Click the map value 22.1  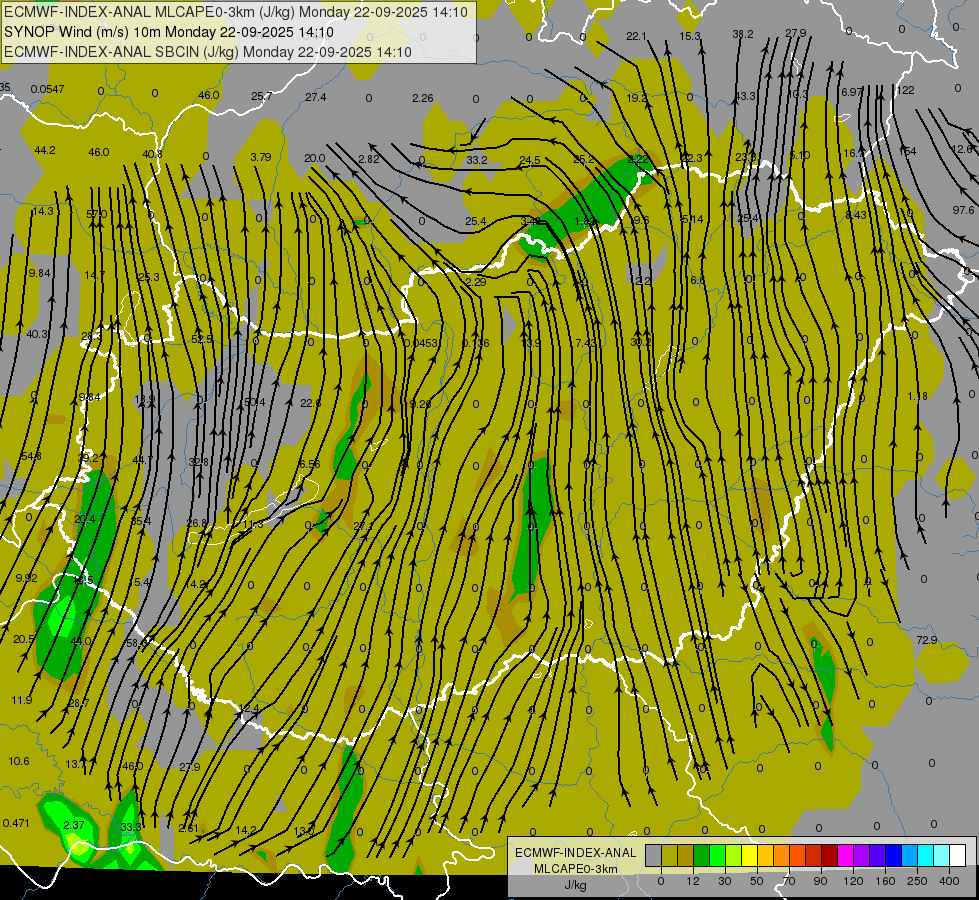(636, 36)
